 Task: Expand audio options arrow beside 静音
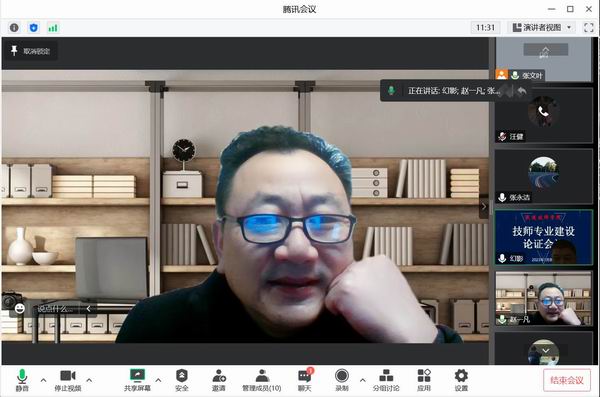coord(43,380)
